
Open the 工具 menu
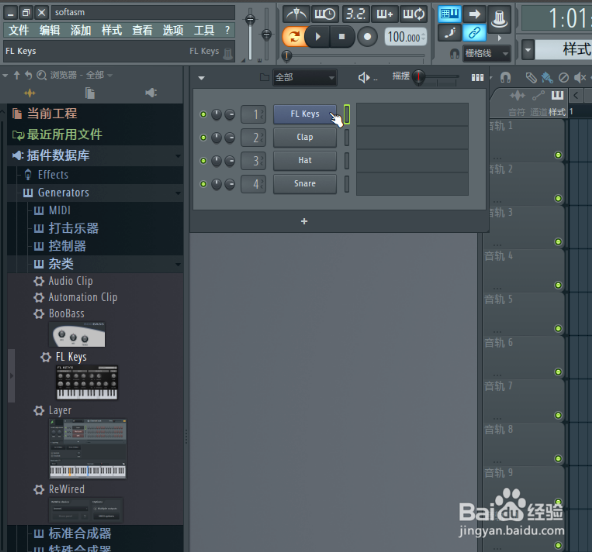[x=204, y=30]
